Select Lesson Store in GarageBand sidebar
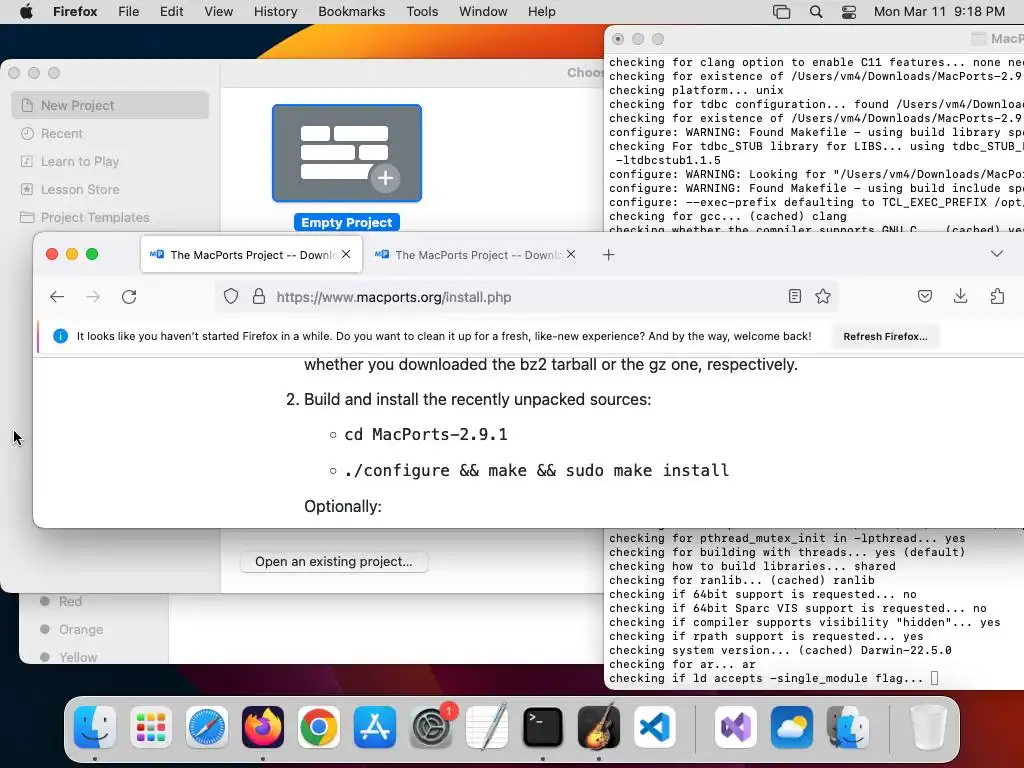This screenshot has width=1024, height=768. tap(110, 189)
